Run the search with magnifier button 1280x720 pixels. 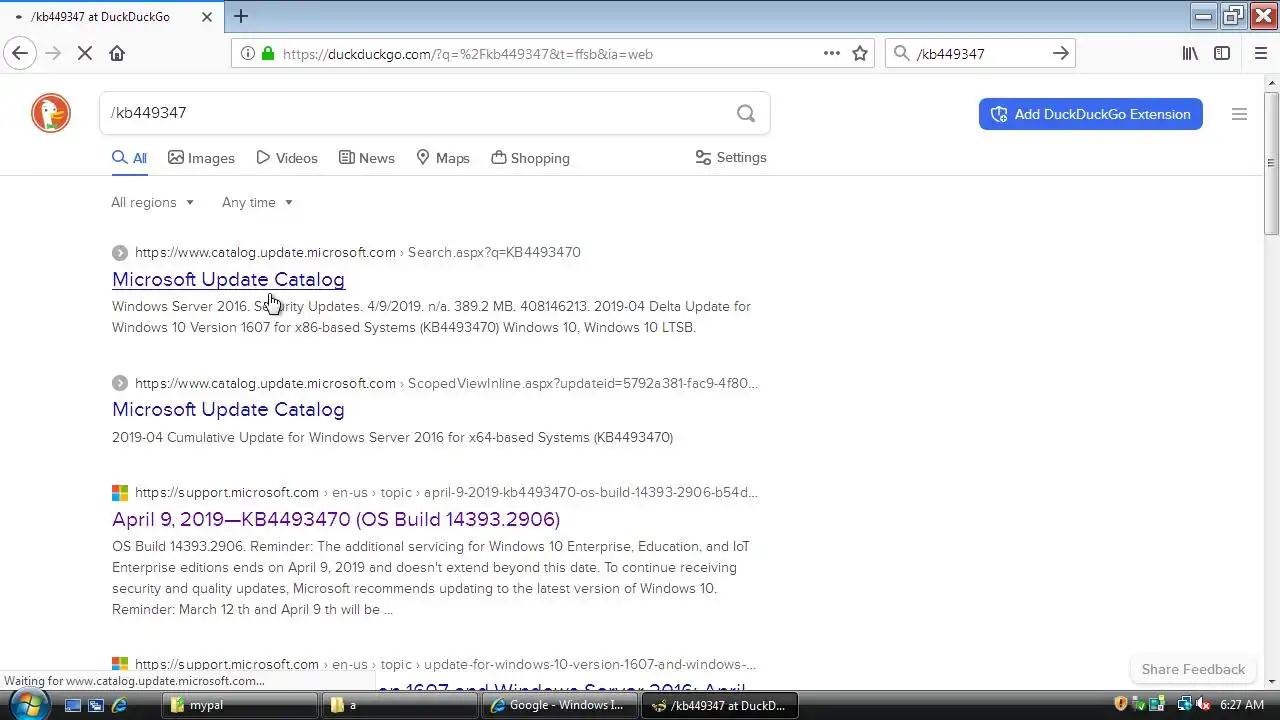pyautogui.click(x=746, y=113)
